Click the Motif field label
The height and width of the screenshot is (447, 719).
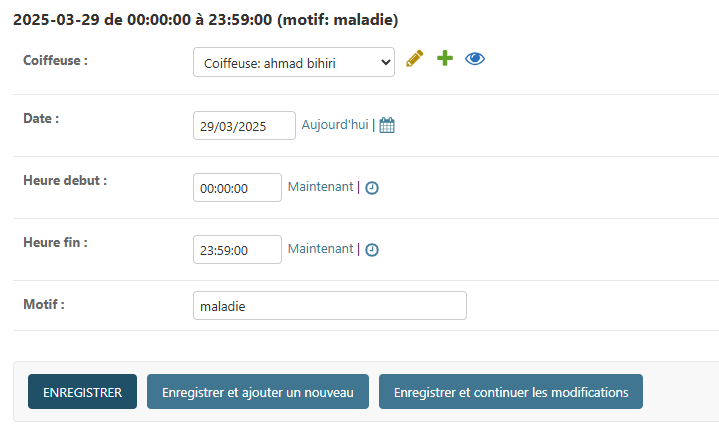[x=44, y=304]
